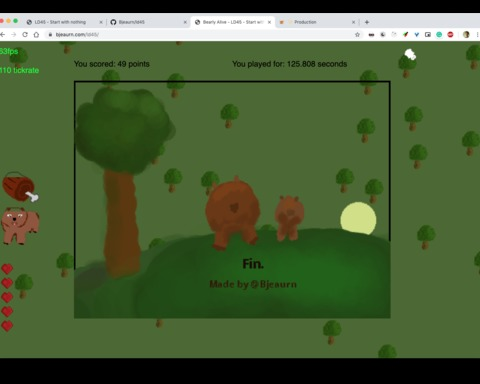Open the browser profile avatar
The width and height of the screenshot is (480, 384).
tap(466, 34)
